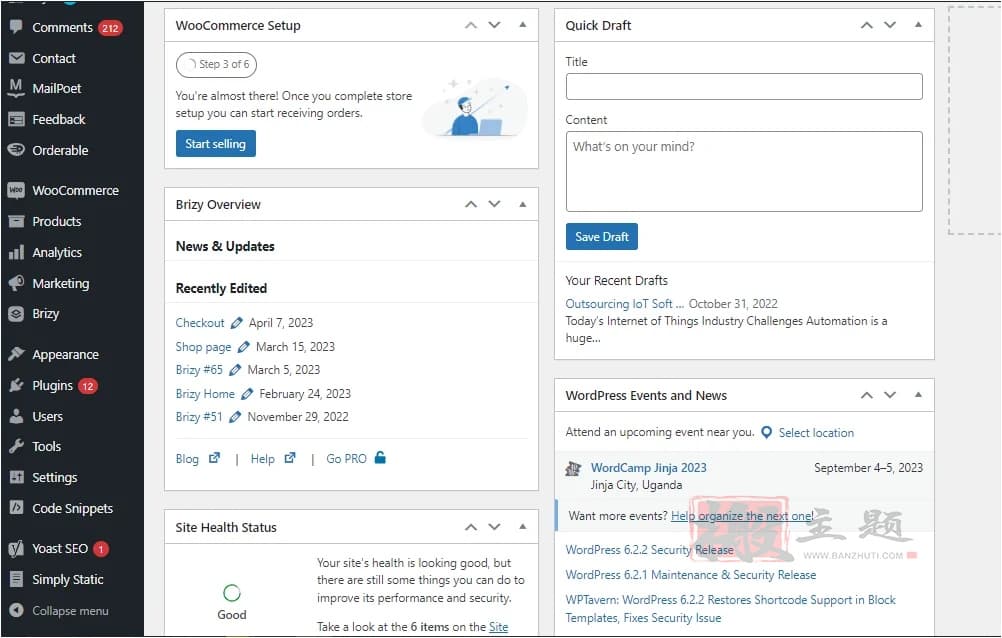The image size is (1002, 638).
Task: Click the pencil edit icon beside Brizy #65
Action: pyautogui.click(x=235, y=370)
